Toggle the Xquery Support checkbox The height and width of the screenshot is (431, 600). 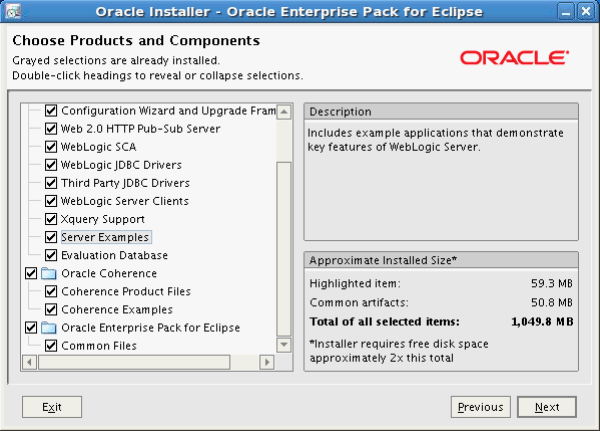pyautogui.click(x=51, y=219)
